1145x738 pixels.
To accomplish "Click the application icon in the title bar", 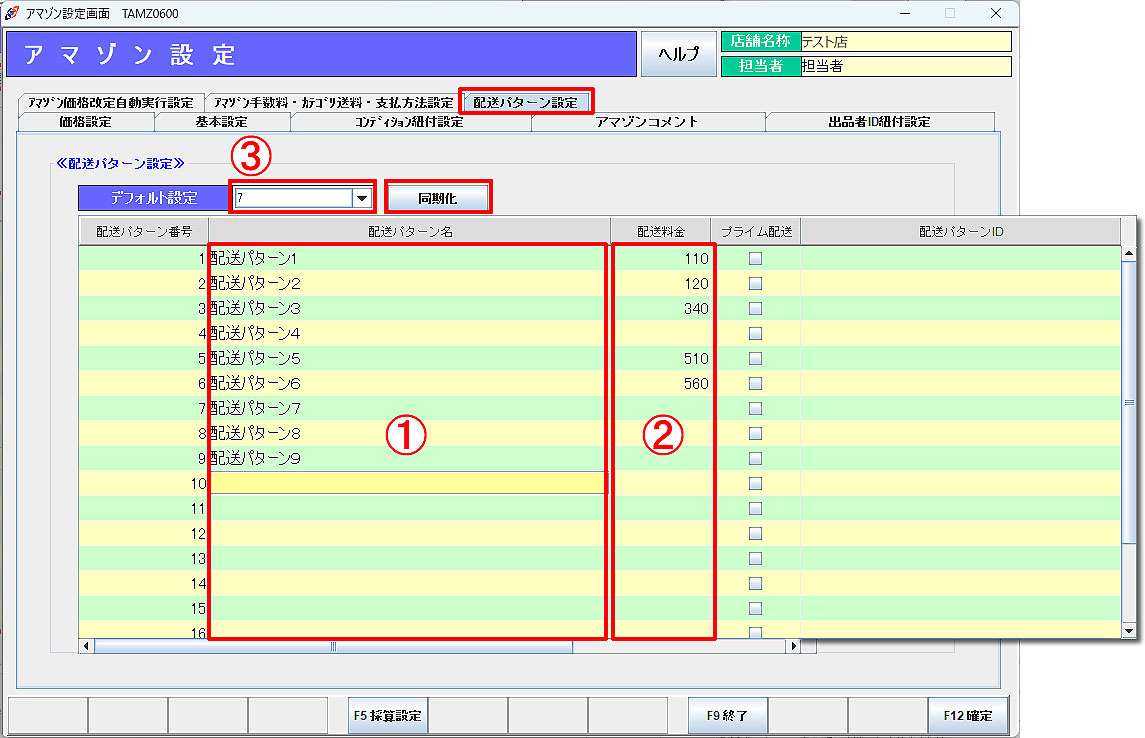I will pos(12,13).
